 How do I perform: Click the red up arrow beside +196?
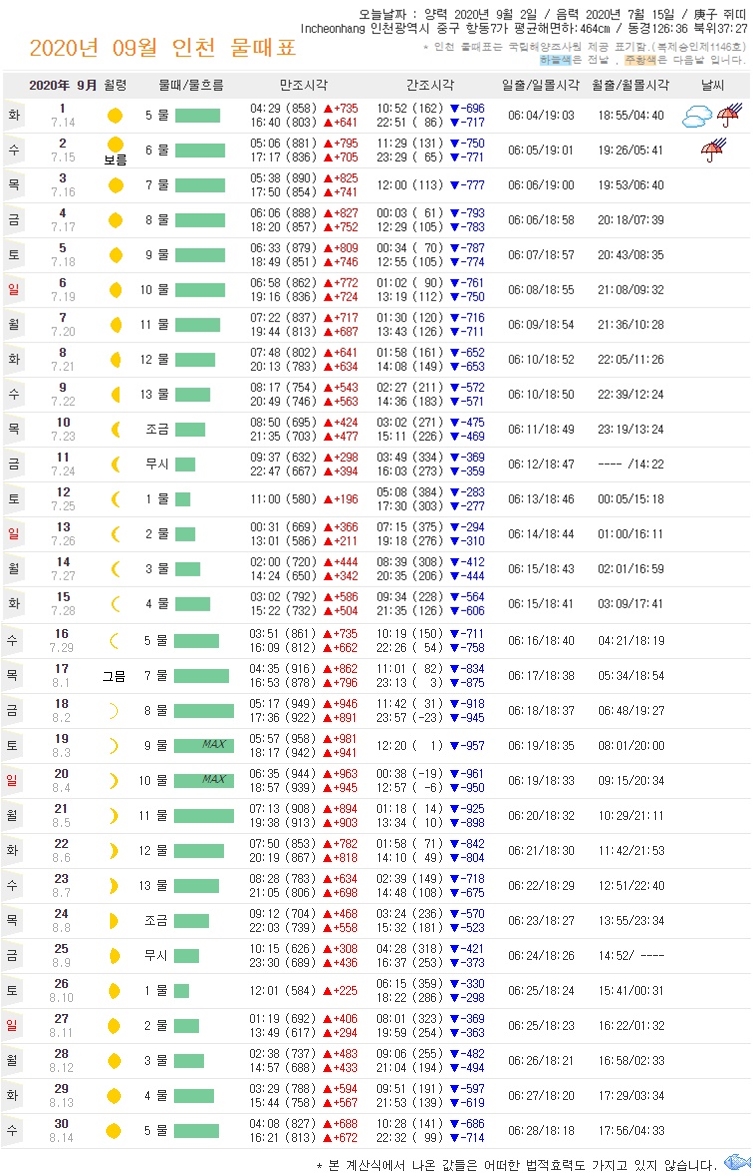pos(328,499)
